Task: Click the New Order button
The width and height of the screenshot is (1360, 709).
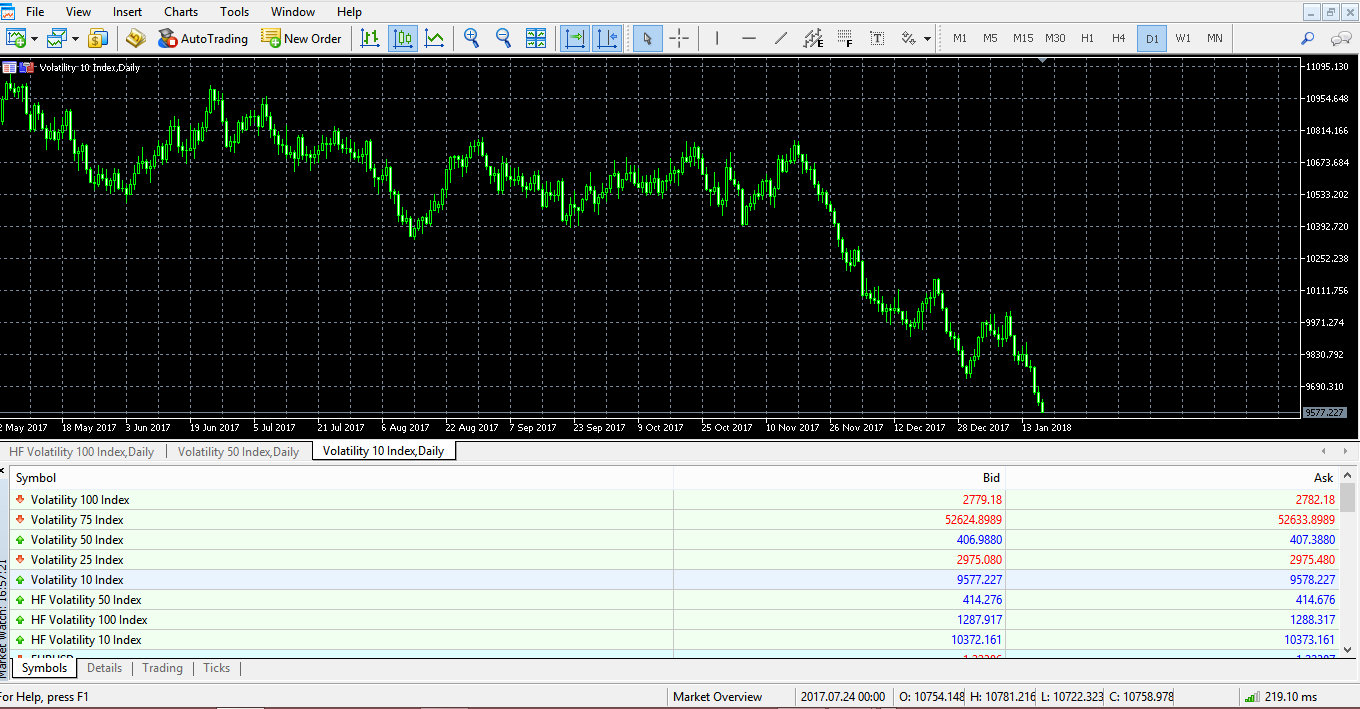Action: [302, 39]
